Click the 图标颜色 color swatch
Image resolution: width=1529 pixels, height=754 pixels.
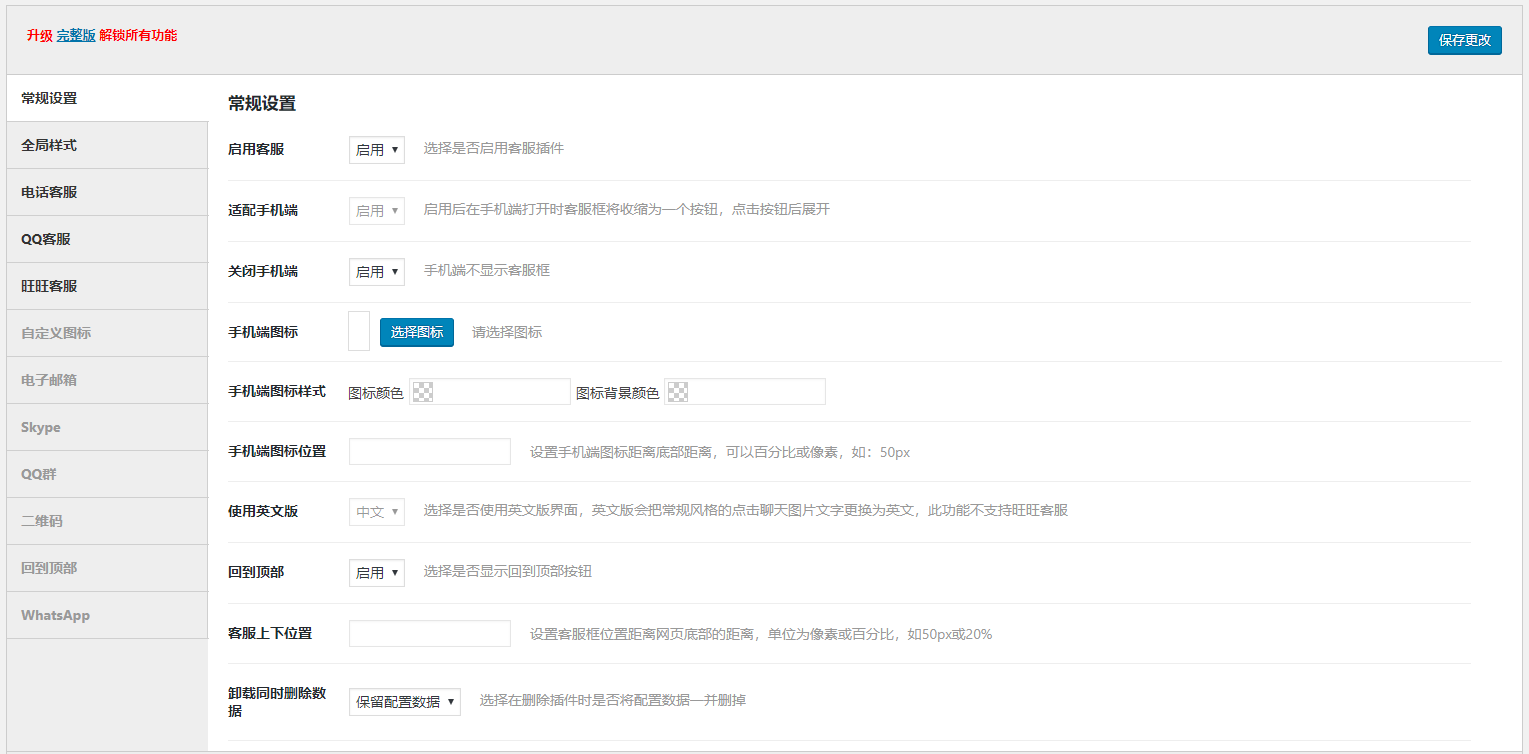pos(423,392)
